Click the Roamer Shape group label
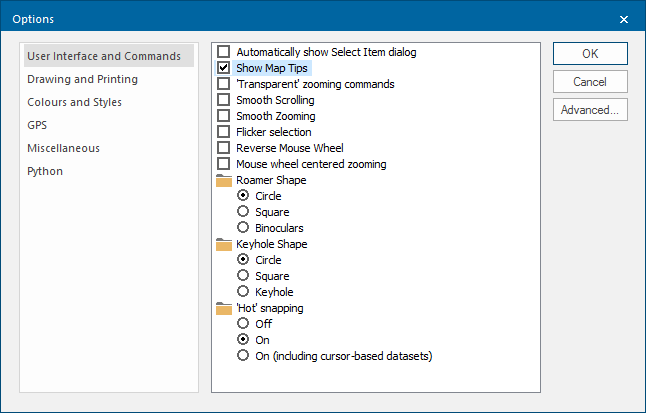The width and height of the screenshot is (646, 413). pos(271,180)
